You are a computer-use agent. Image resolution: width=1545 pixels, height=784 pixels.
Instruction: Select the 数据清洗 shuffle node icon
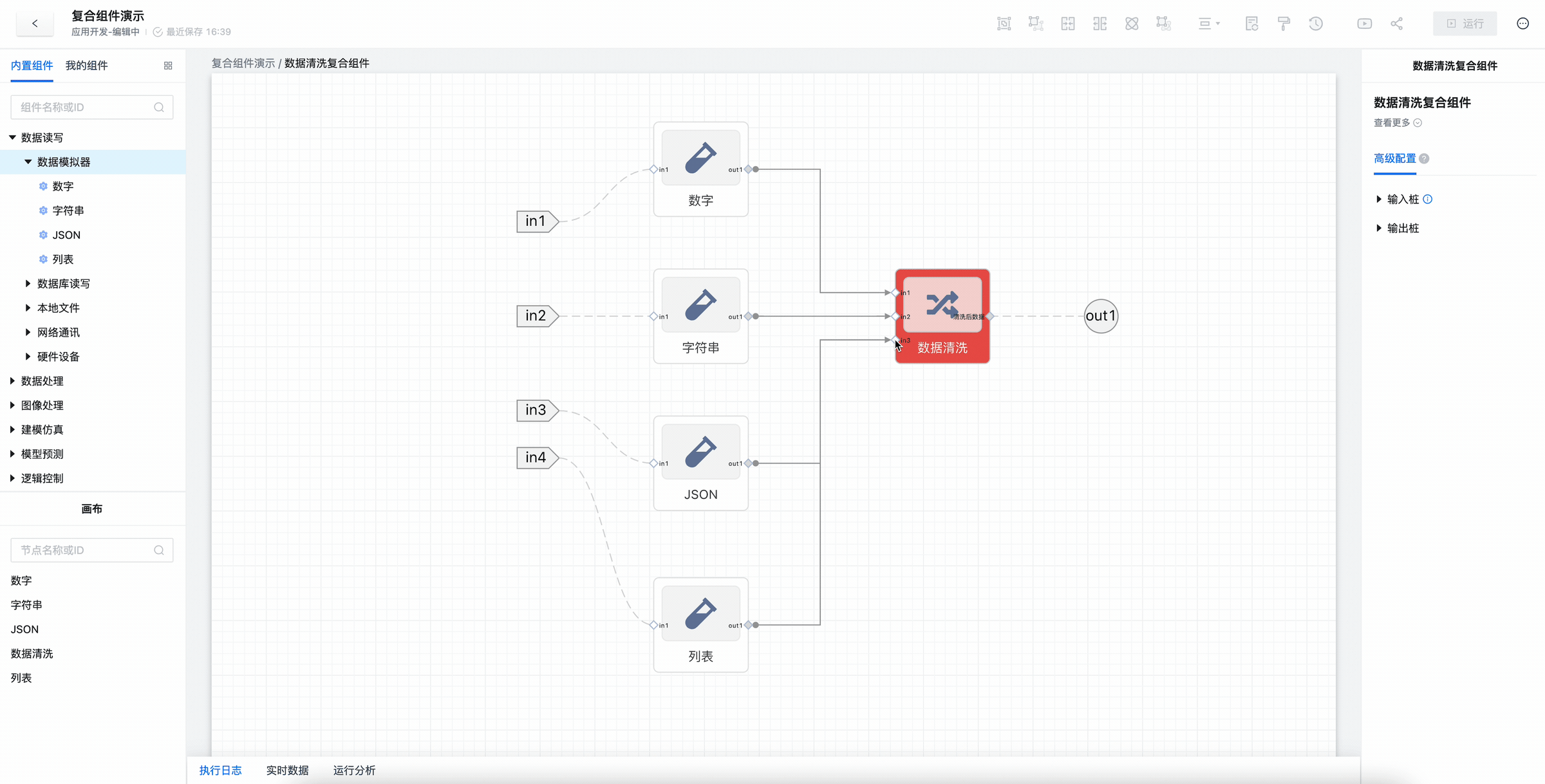pos(942,304)
